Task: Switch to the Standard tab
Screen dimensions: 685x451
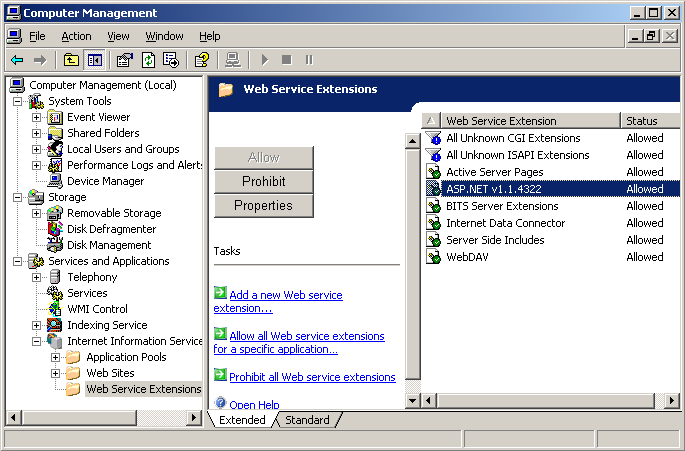Action: (307, 420)
